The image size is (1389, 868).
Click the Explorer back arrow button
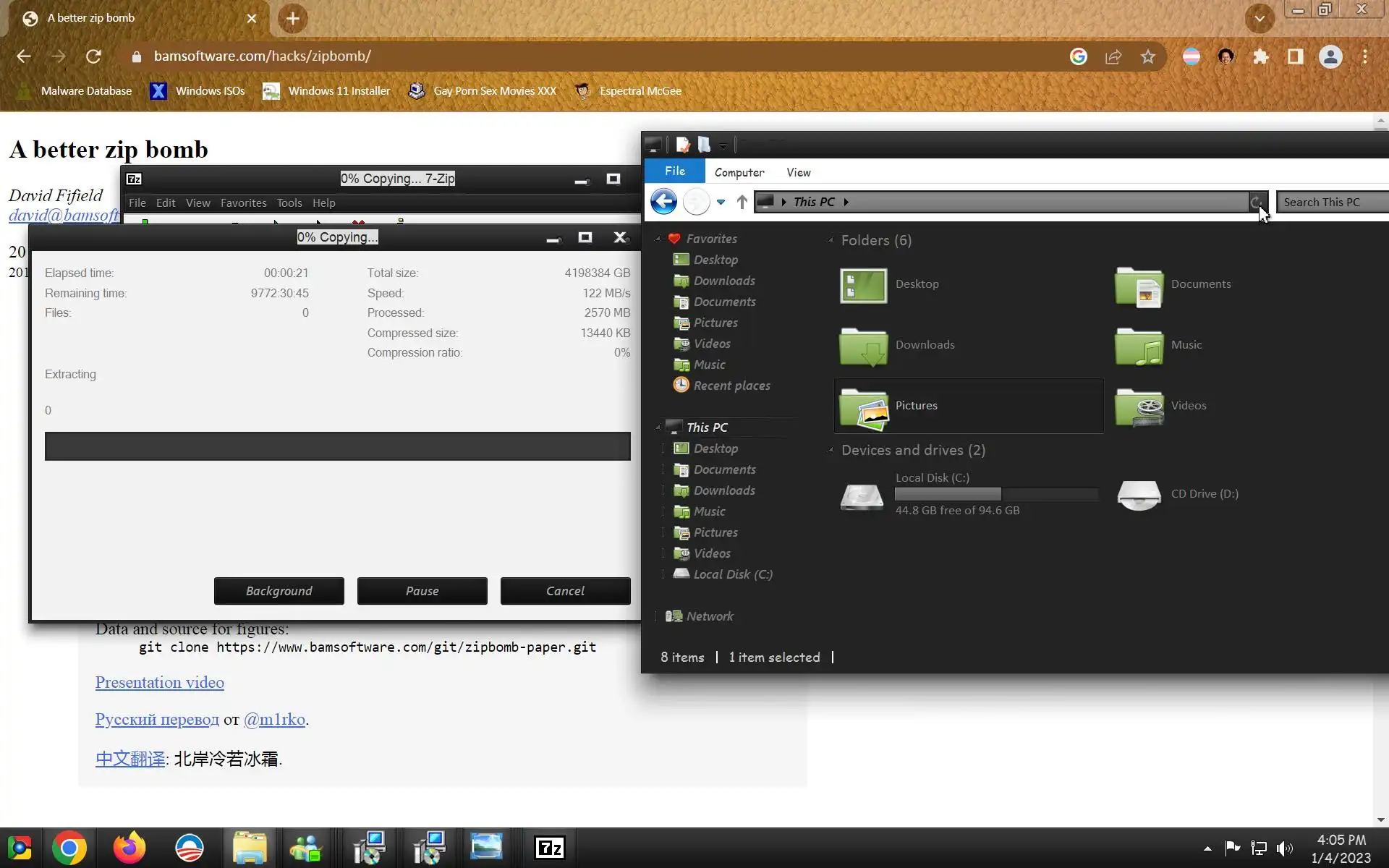point(663,202)
